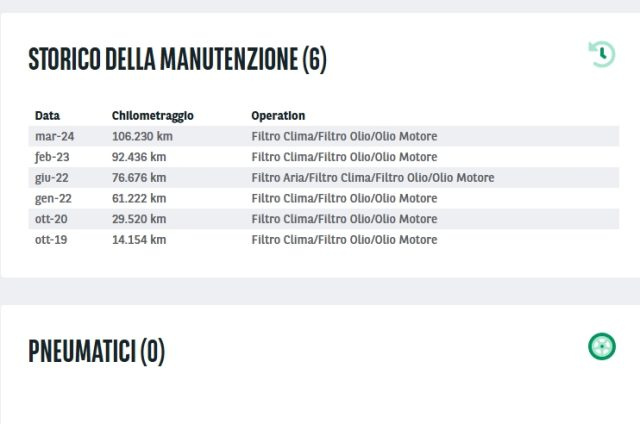Image resolution: width=640 pixels, height=424 pixels.
Task: Click the Chilometraggio column header
Action: 153,116
